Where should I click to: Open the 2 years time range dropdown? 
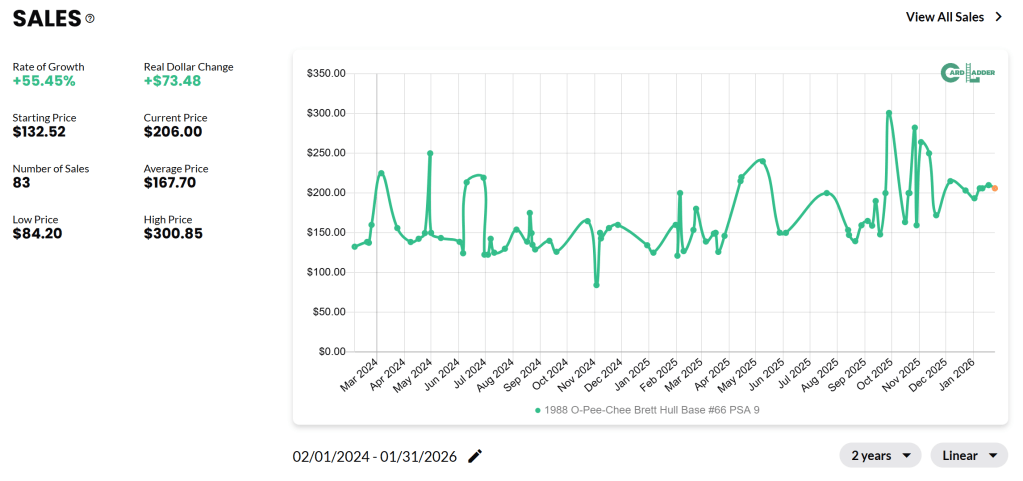pos(880,455)
